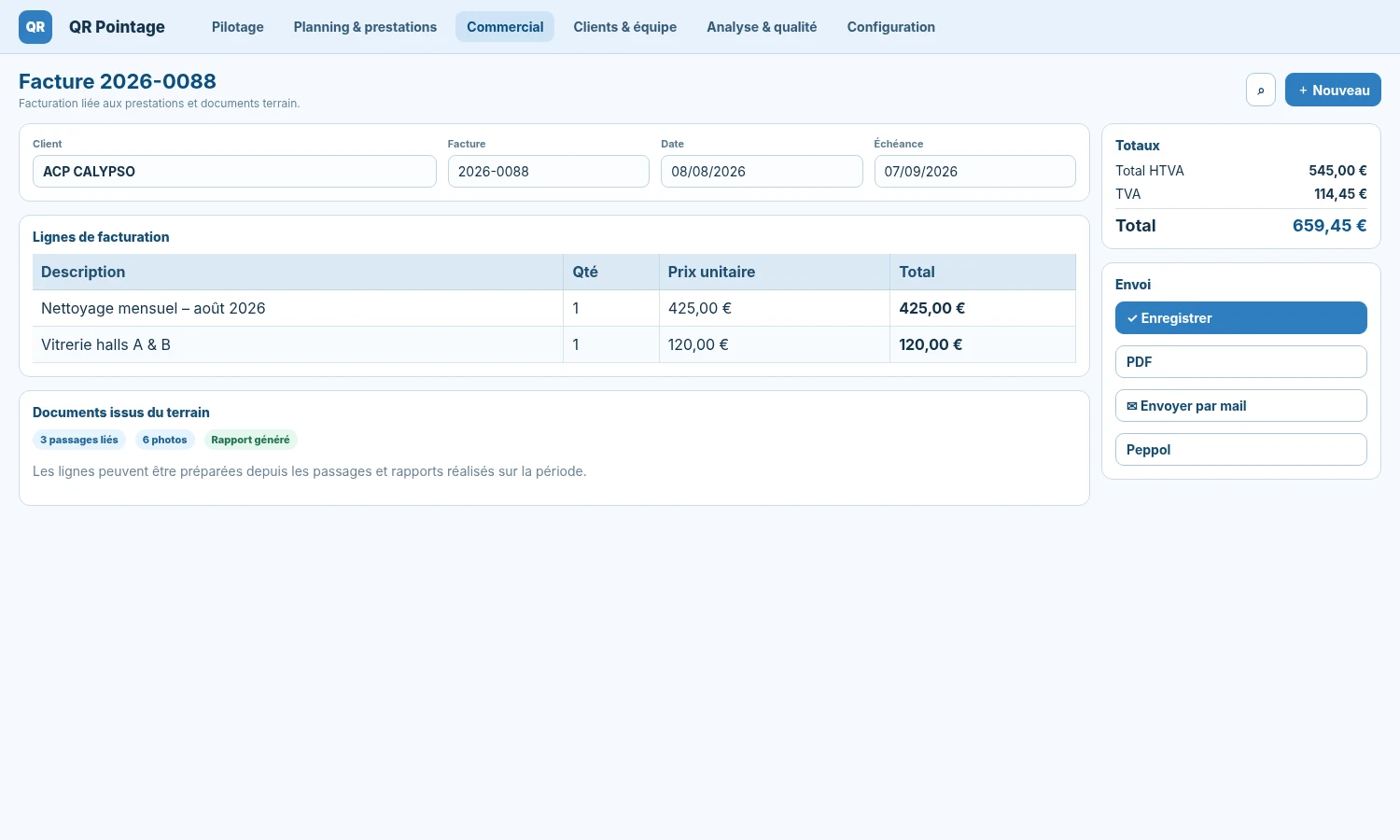
Task: Click the Qté column header
Action: tap(610, 272)
